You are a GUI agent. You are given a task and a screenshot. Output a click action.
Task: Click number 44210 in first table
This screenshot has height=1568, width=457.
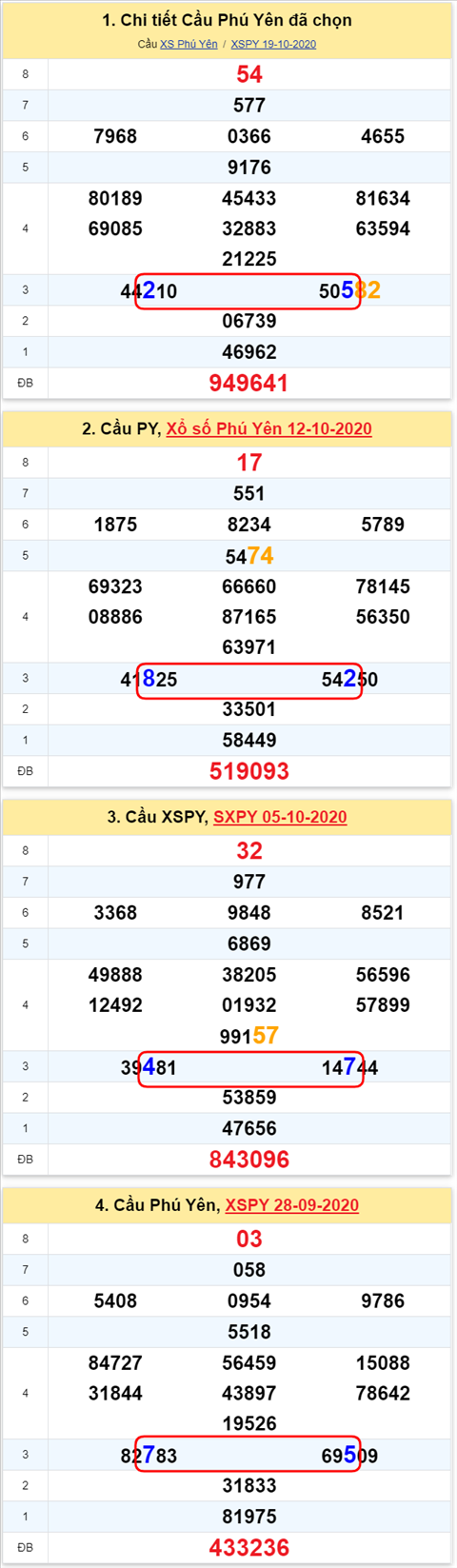click(x=149, y=290)
